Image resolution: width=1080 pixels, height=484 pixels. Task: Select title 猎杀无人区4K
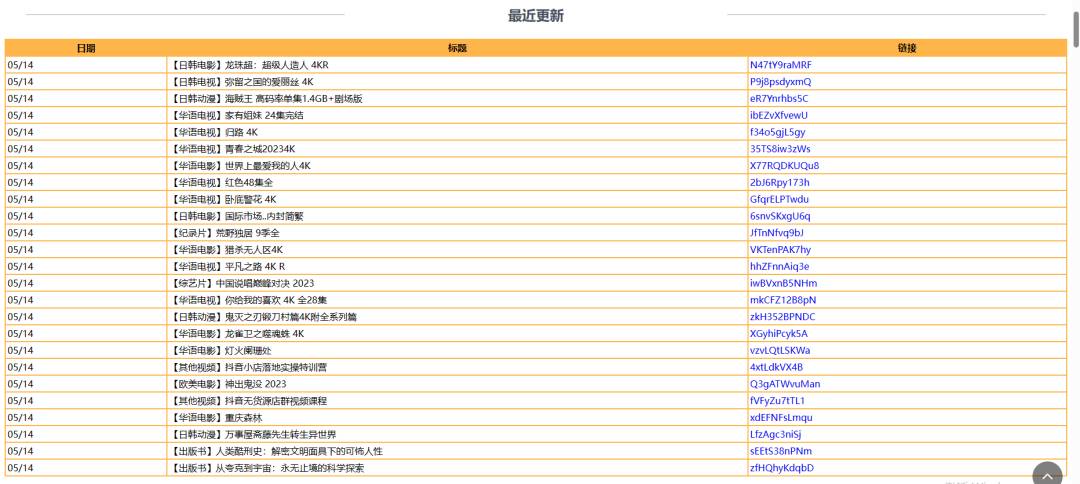pyautogui.click(x=253, y=250)
